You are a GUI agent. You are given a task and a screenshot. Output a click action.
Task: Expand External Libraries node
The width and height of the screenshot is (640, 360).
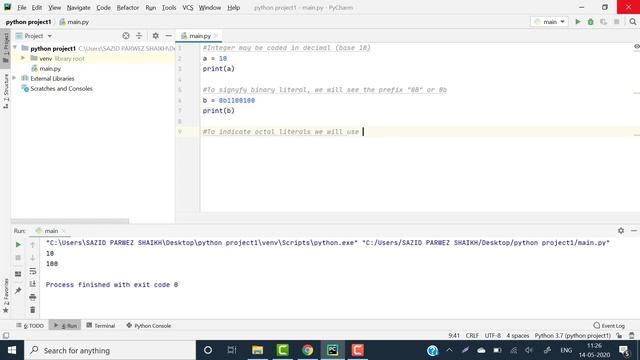[15, 78]
